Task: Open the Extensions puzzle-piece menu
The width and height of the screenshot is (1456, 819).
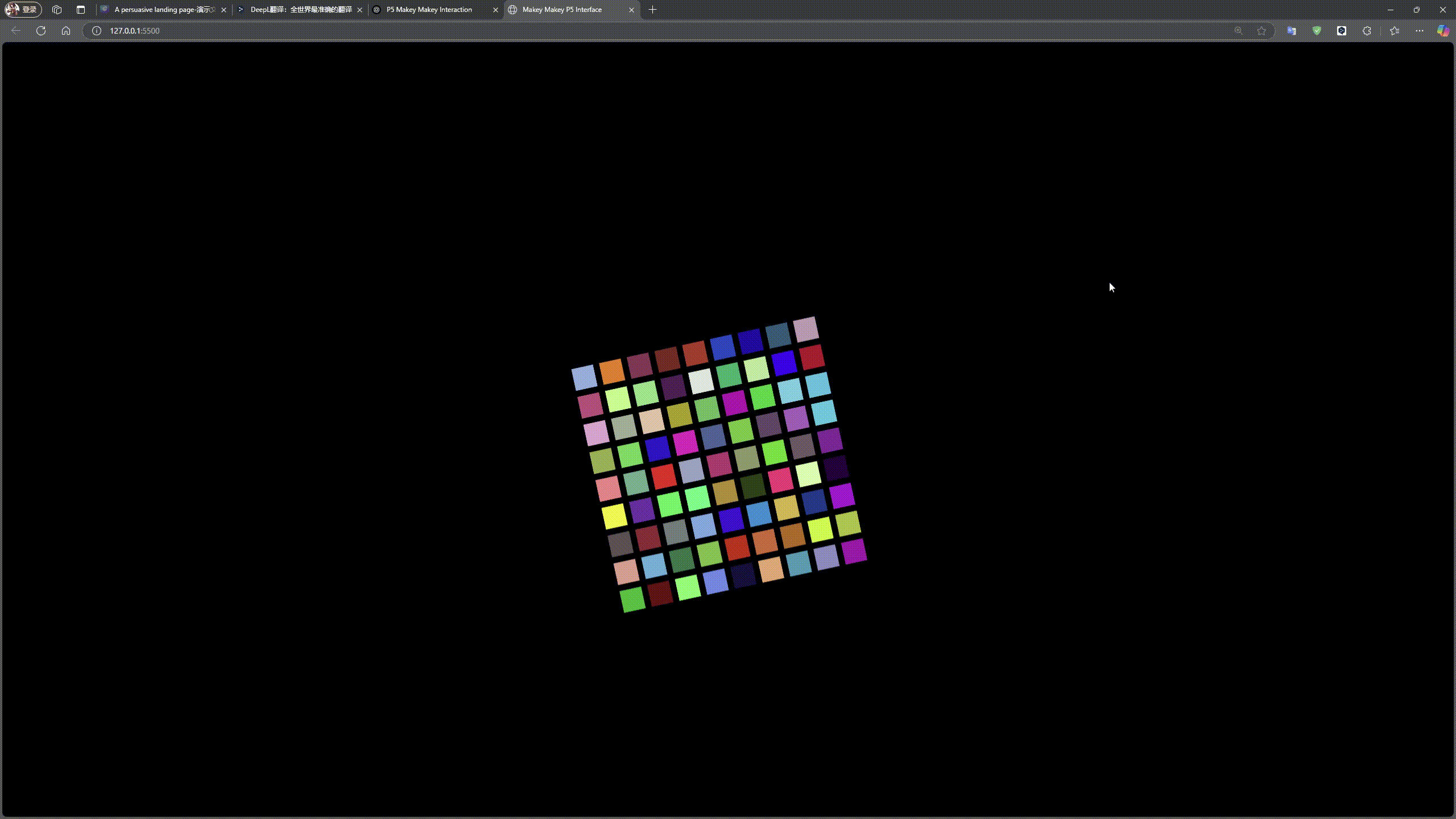Action: point(1367,31)
